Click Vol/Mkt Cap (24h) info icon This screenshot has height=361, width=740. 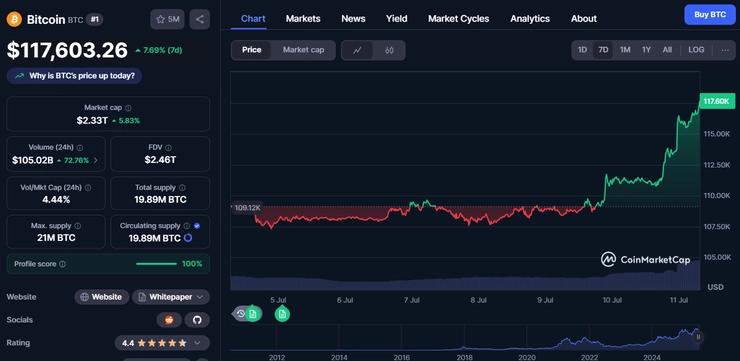[88, 188]
